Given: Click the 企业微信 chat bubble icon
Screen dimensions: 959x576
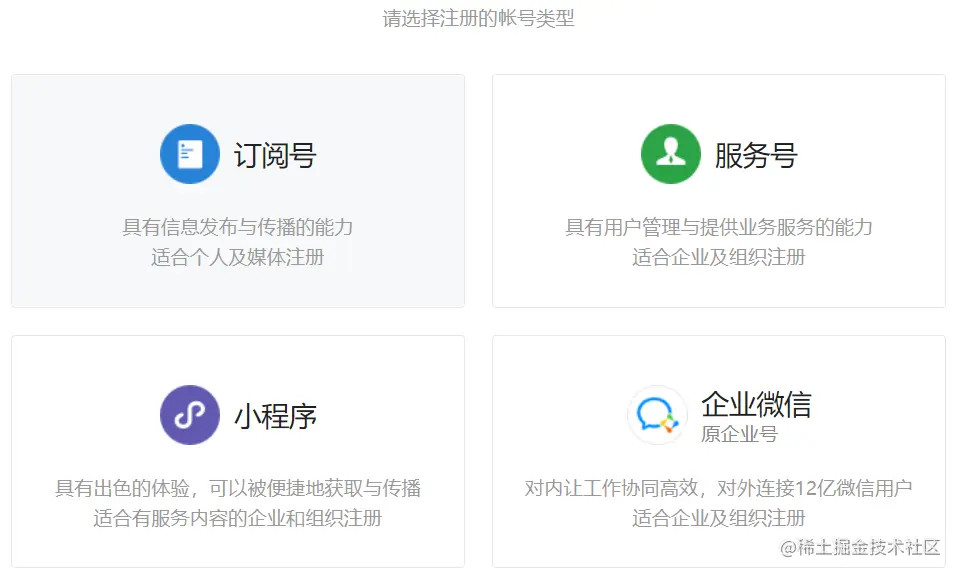Looking at the screenshot, I should 657,415.
